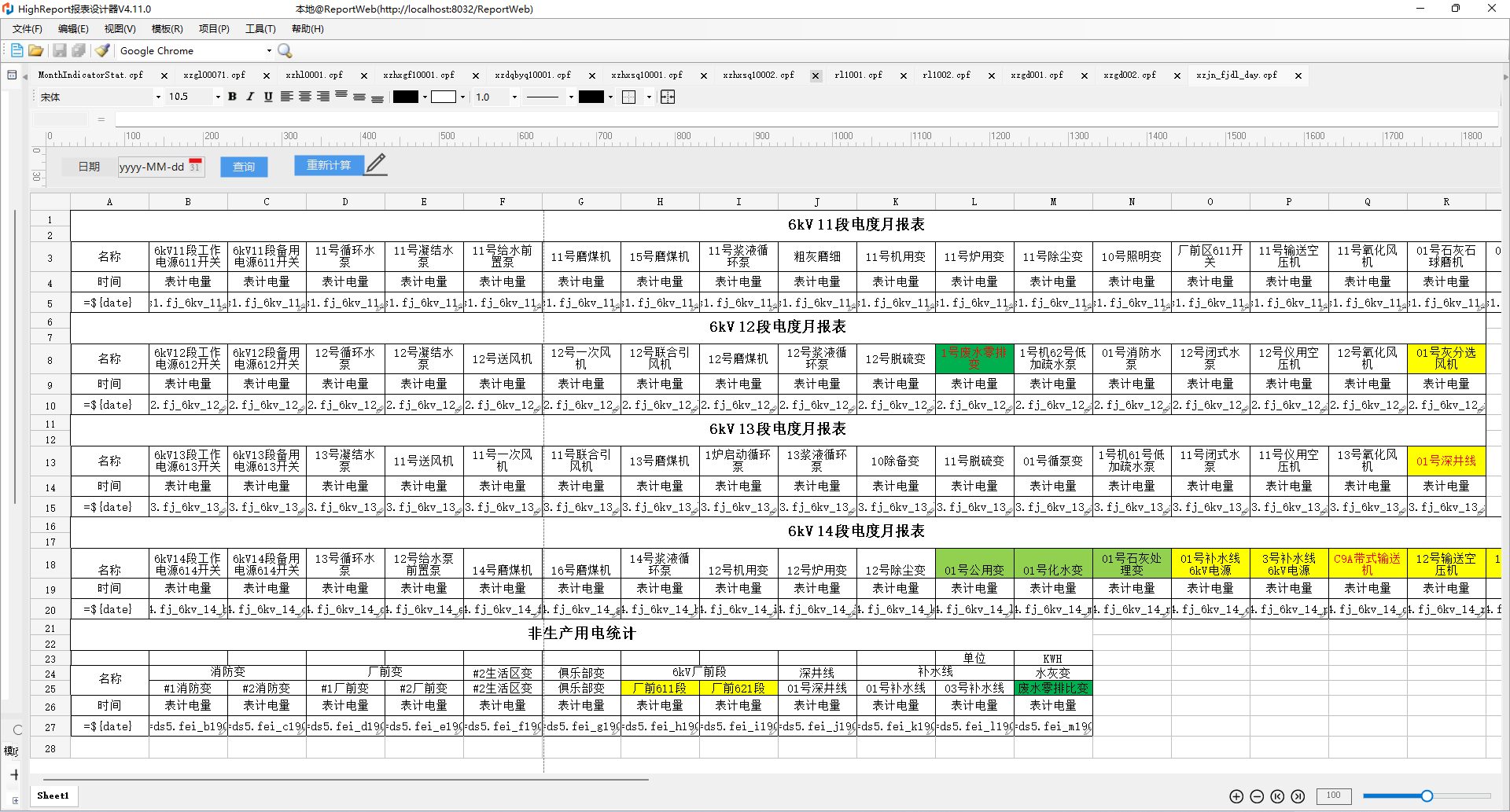The image size is (1510, 812).
Task: Pick the white background color swatch
Action: coord(444,97)
